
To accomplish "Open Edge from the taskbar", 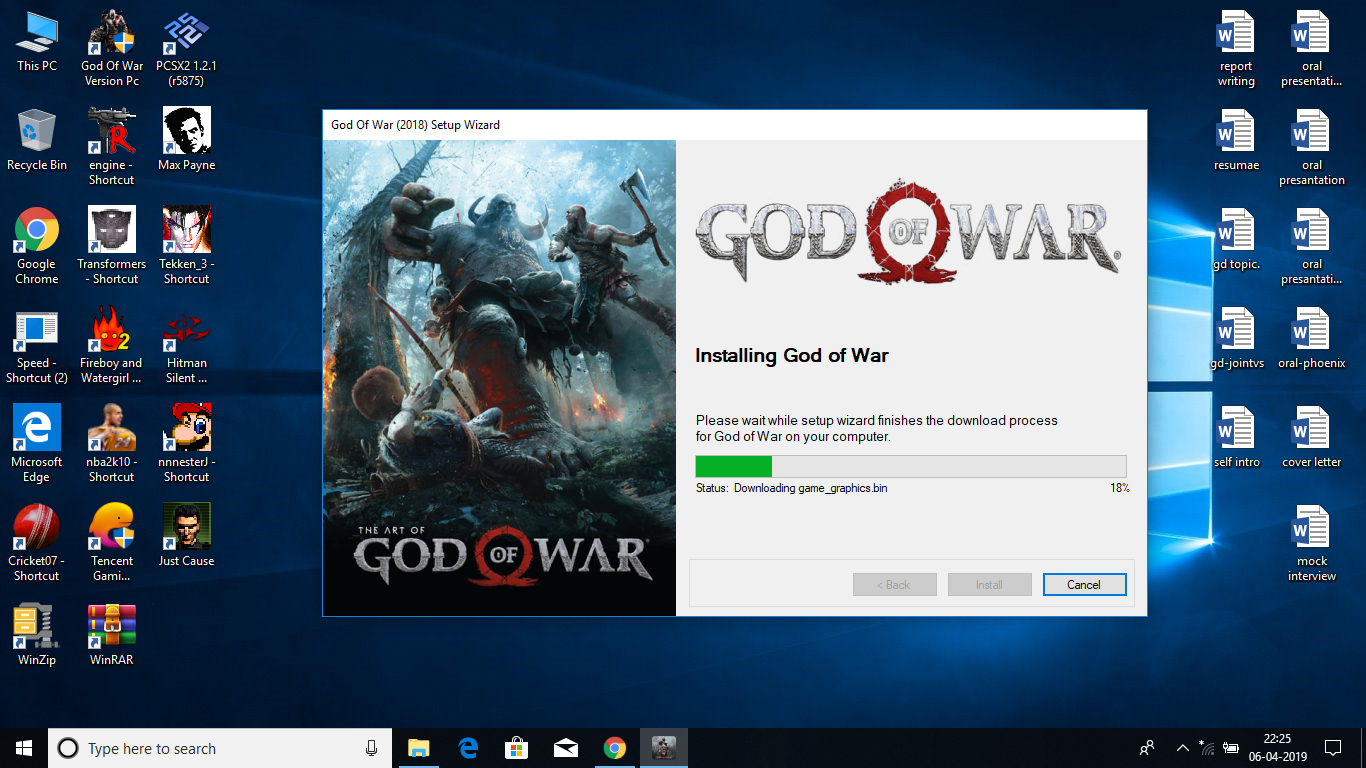I will [467, 748].
